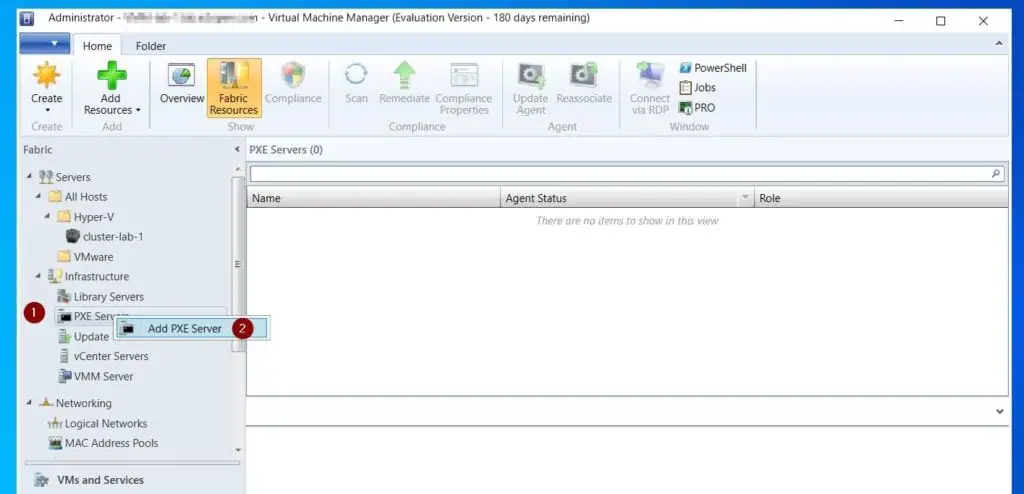Open the Agent Status column filter dropdown

coord(745,197)
